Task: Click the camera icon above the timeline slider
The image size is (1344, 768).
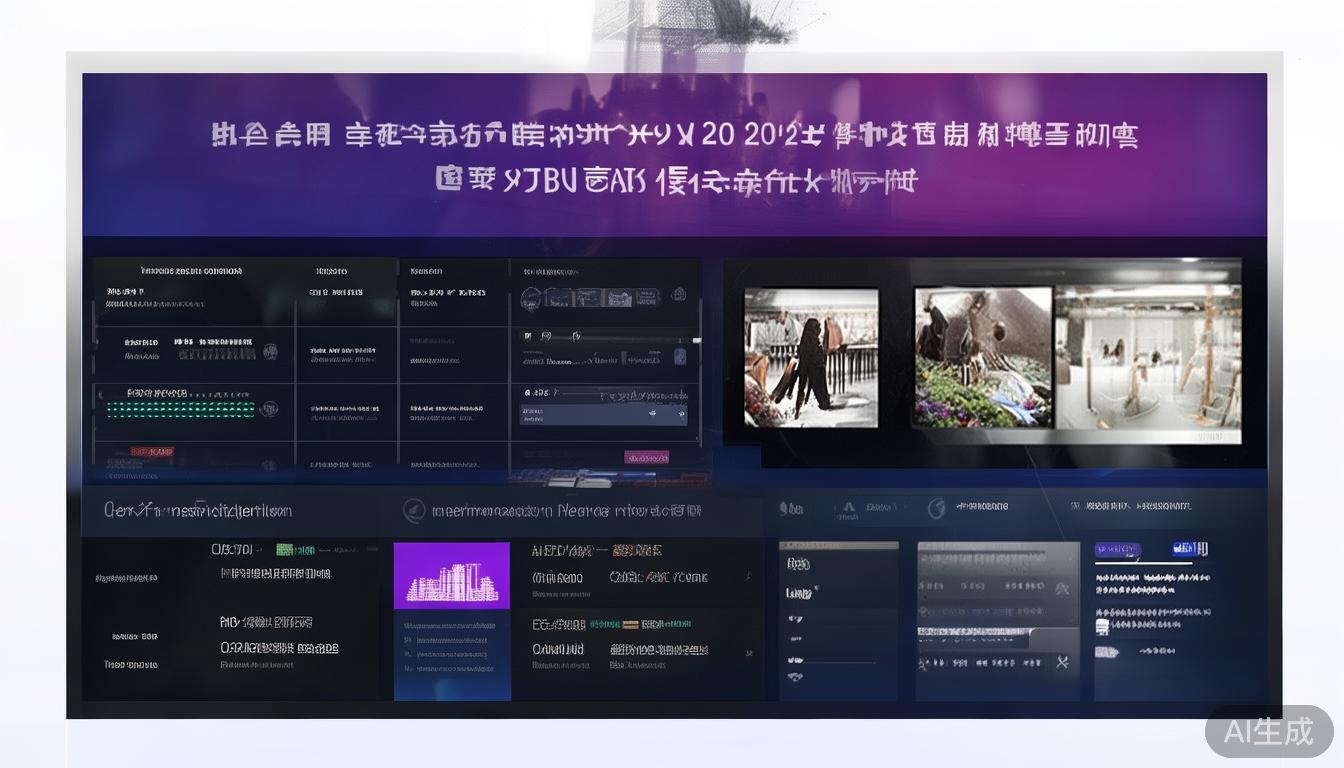Action: click(x=527, y=335)
